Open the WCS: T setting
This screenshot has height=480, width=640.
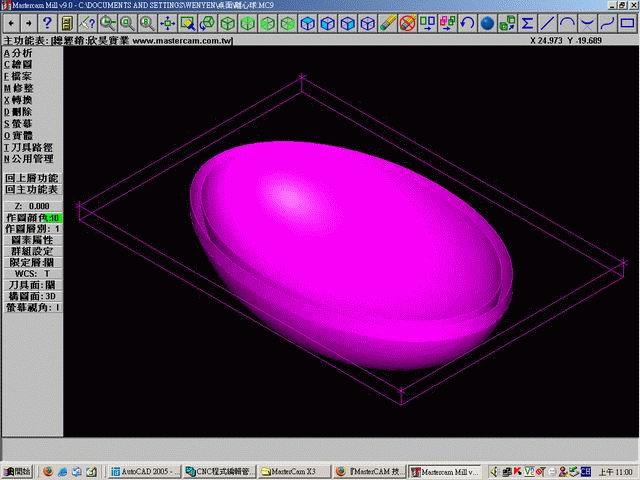point(32,274)
